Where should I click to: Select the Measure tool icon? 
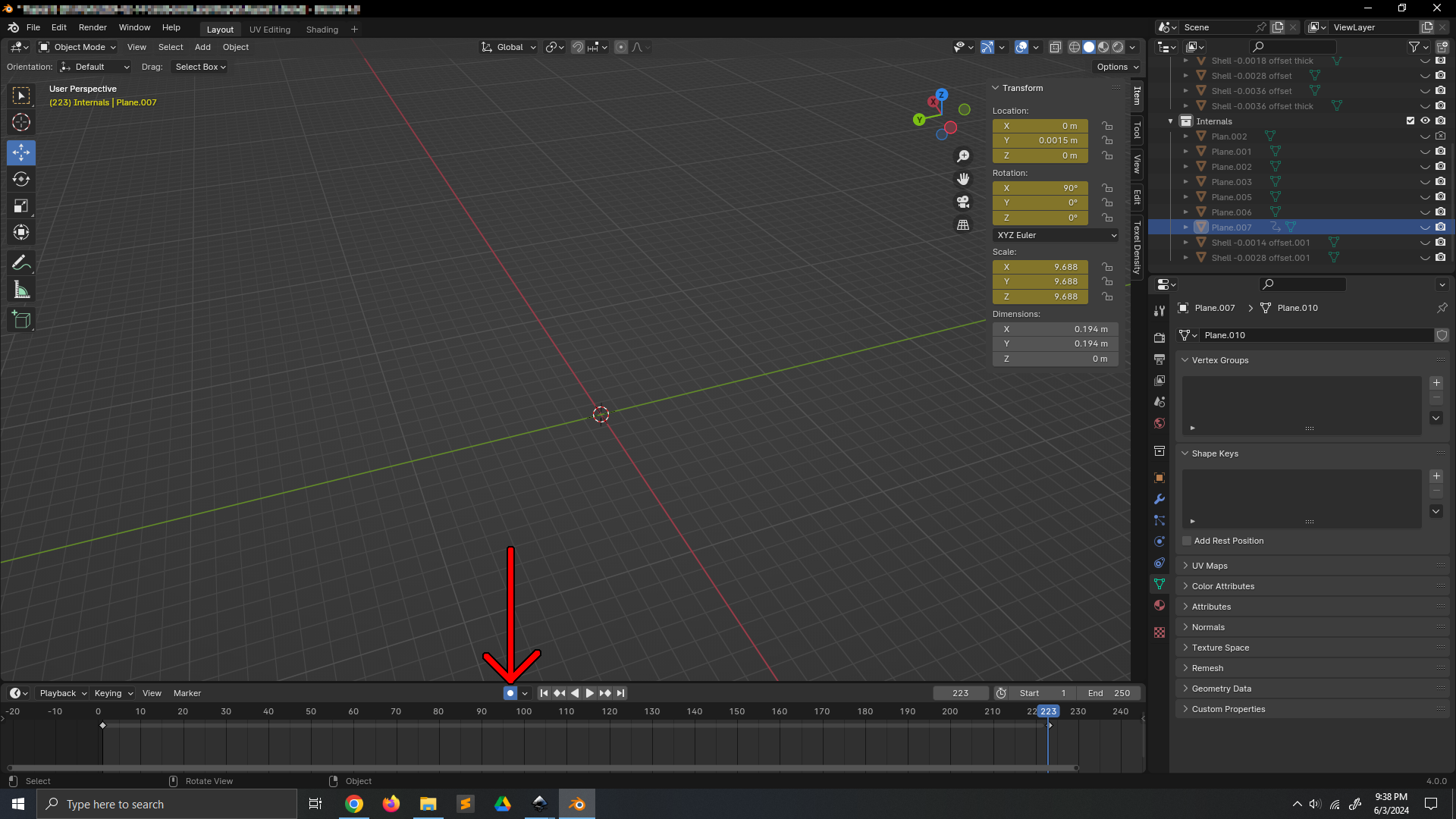pos(22,290)
